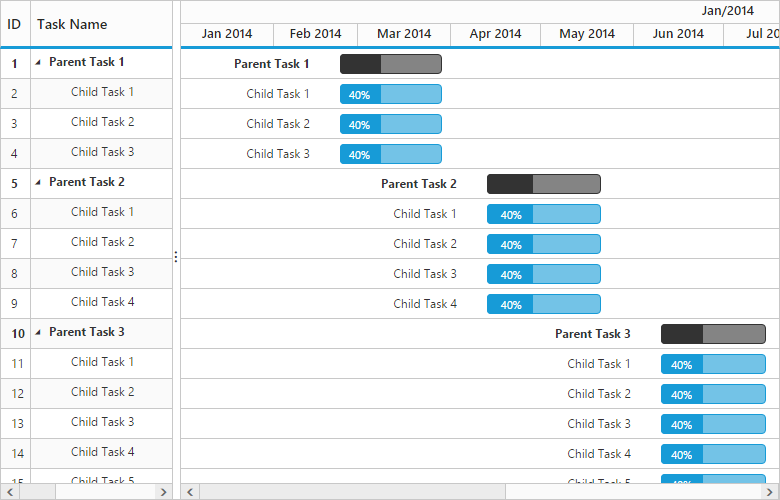Click Parent Task 3 summary bar
The image size is (780, 500).
click(x=713, y=334)
